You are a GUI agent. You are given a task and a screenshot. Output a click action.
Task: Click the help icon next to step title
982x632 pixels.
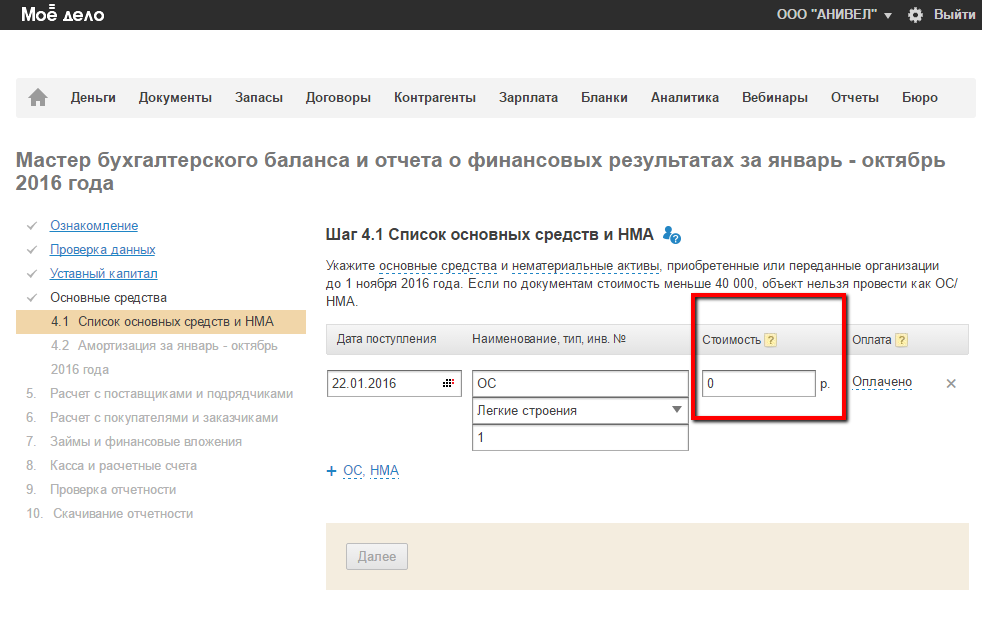point(672,235)
